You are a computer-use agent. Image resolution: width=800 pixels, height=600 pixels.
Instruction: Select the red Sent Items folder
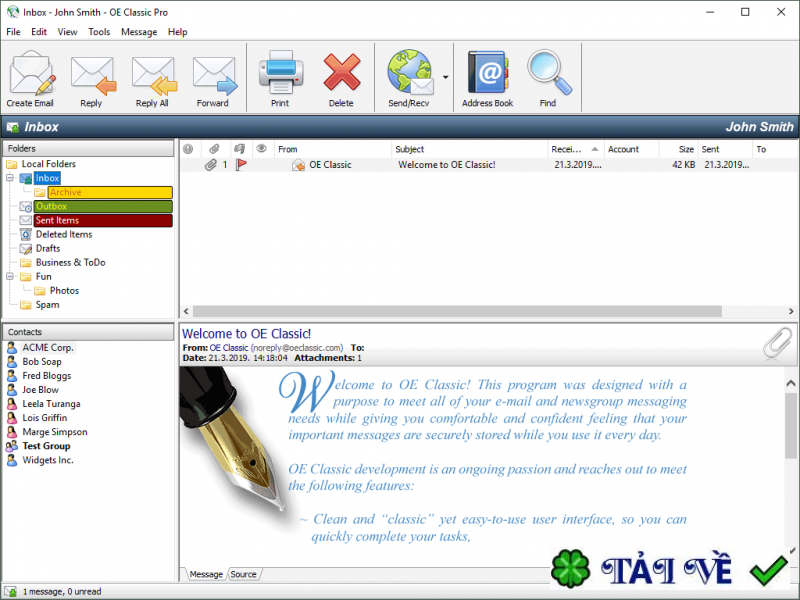tap(103, 220)
